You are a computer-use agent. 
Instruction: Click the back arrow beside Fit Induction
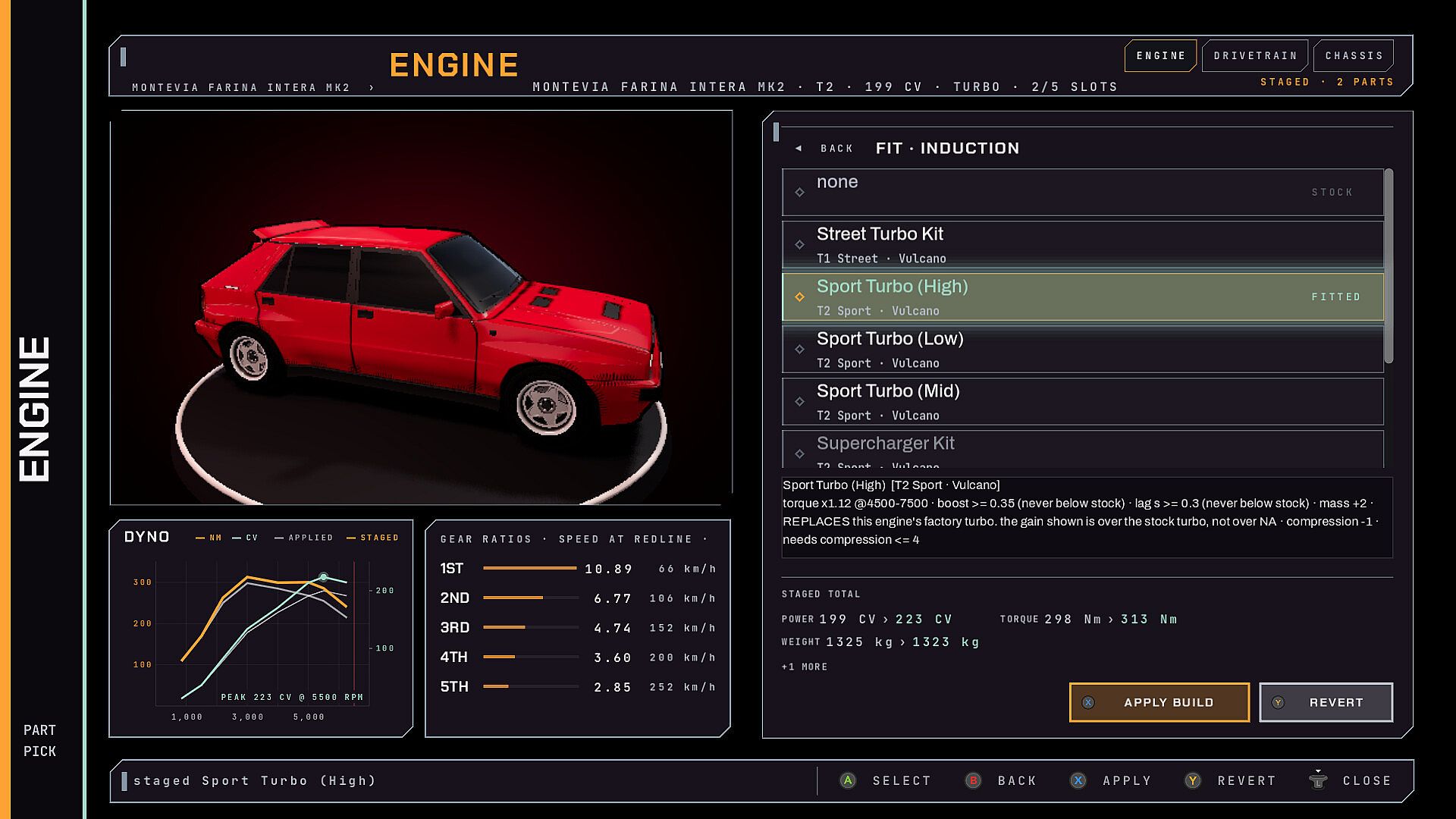(799, 149)
